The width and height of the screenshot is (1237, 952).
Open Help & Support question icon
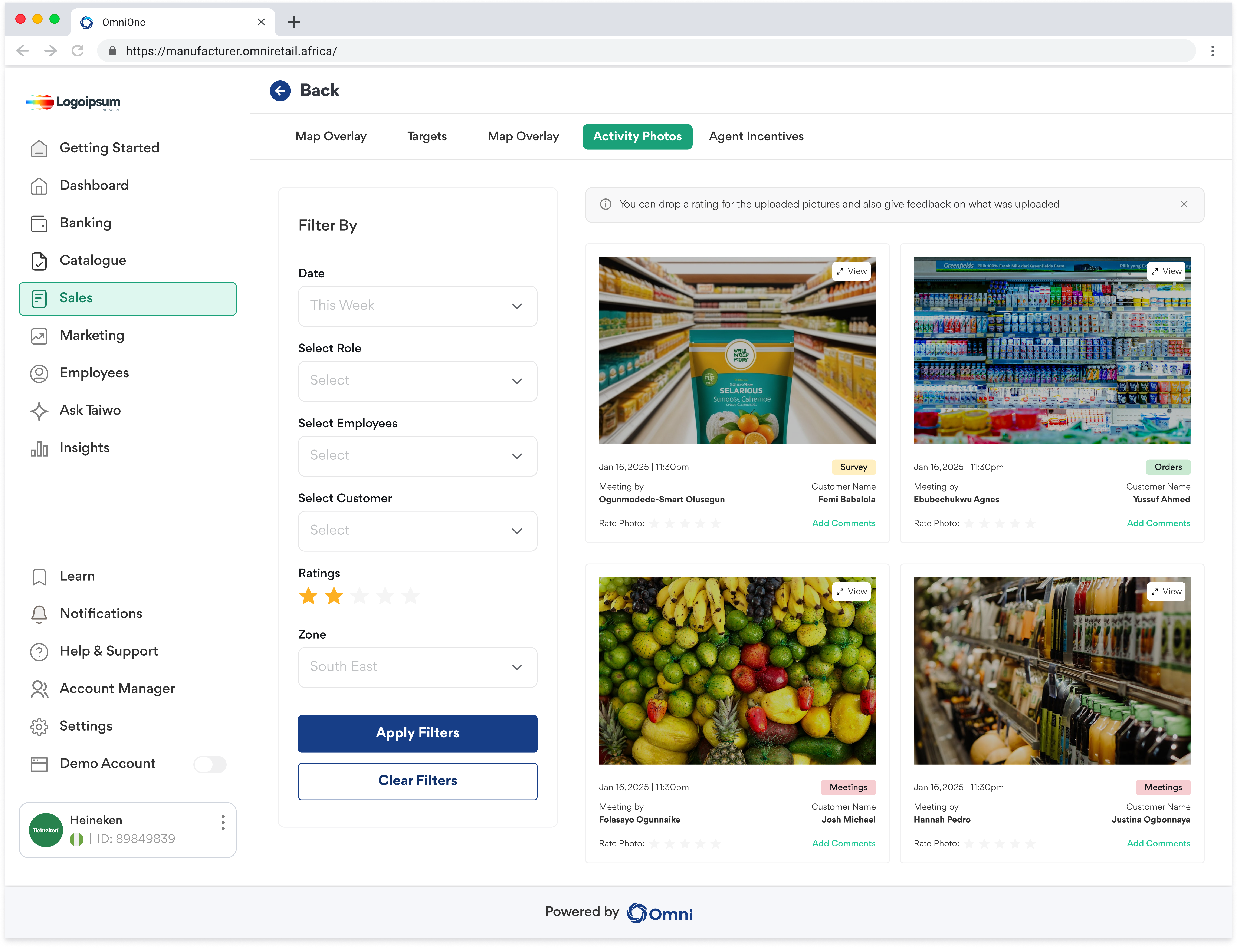point(39,651)
